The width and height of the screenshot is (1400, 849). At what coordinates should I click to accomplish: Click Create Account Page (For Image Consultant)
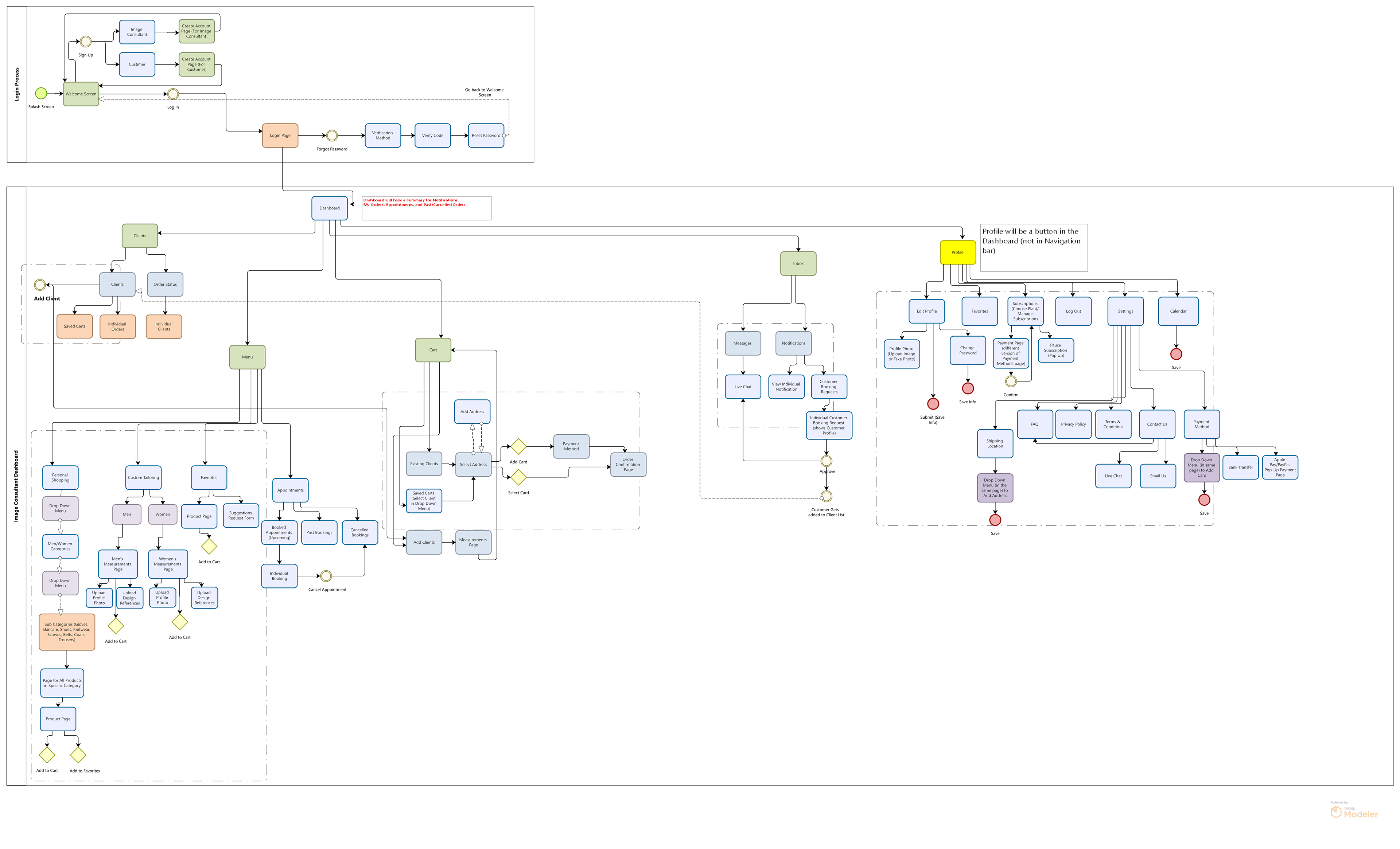(x=197, y=31)
